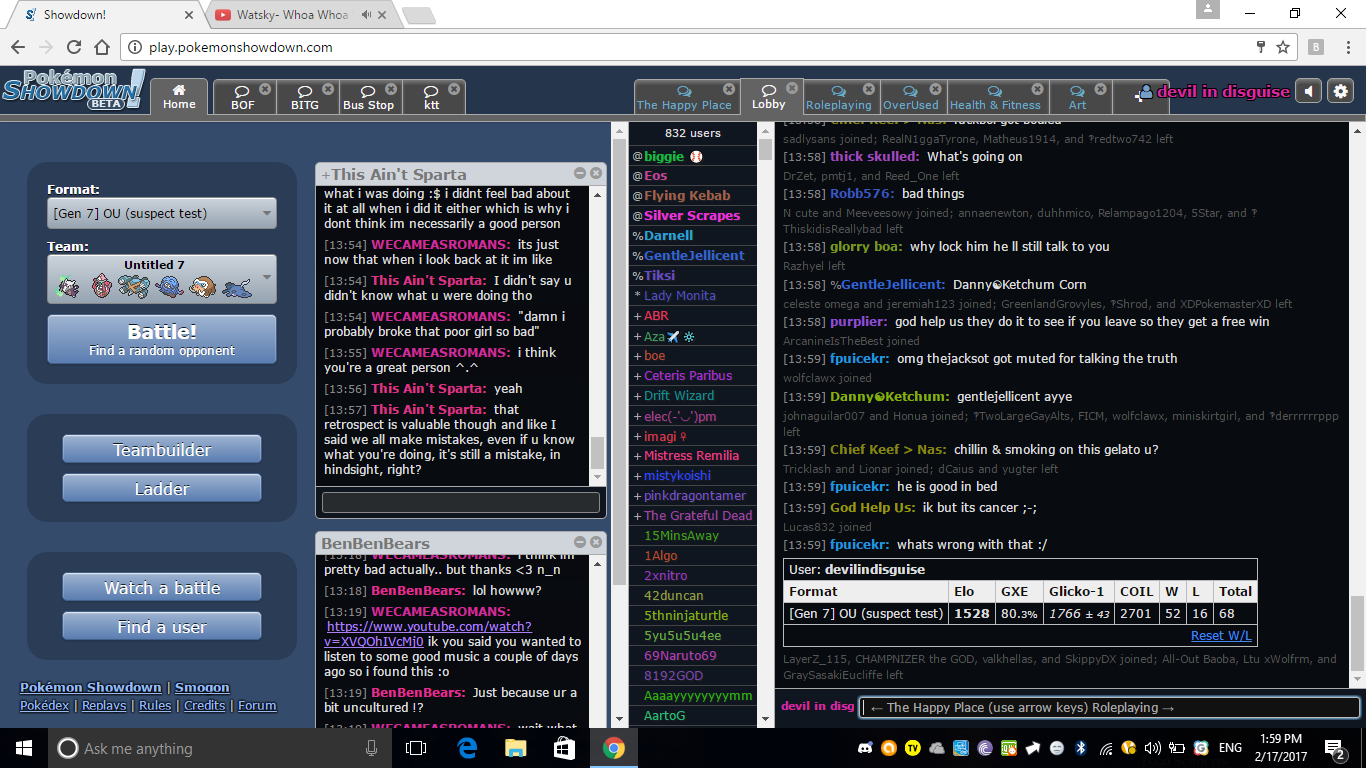Click the devil in disguise username
Screen dimensions: 1366x768
coord(1223,91)
